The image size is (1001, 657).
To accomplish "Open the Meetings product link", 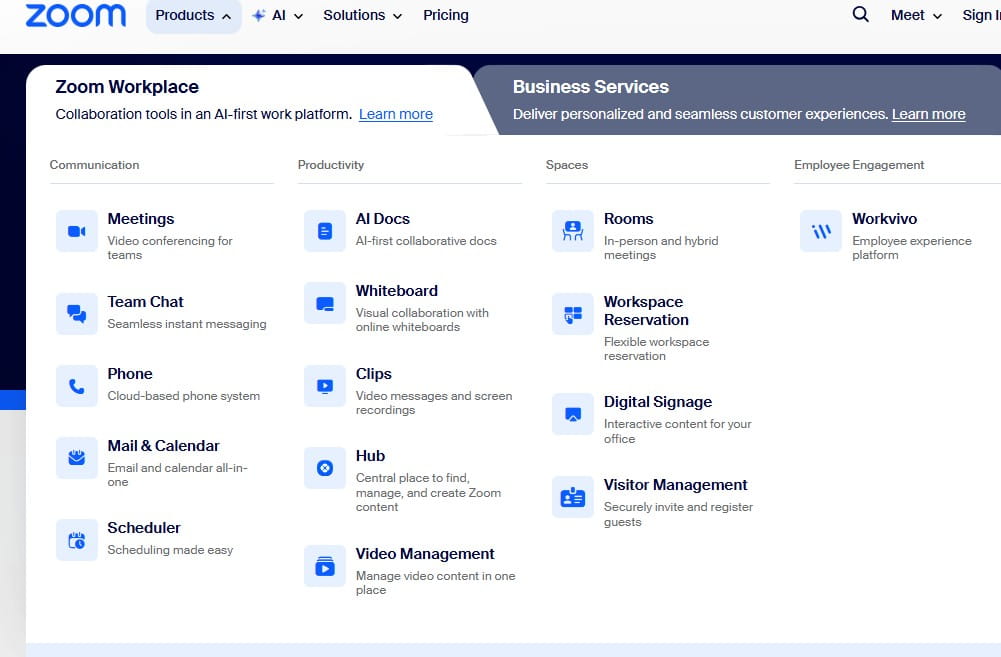I will (x=140, y=219).
